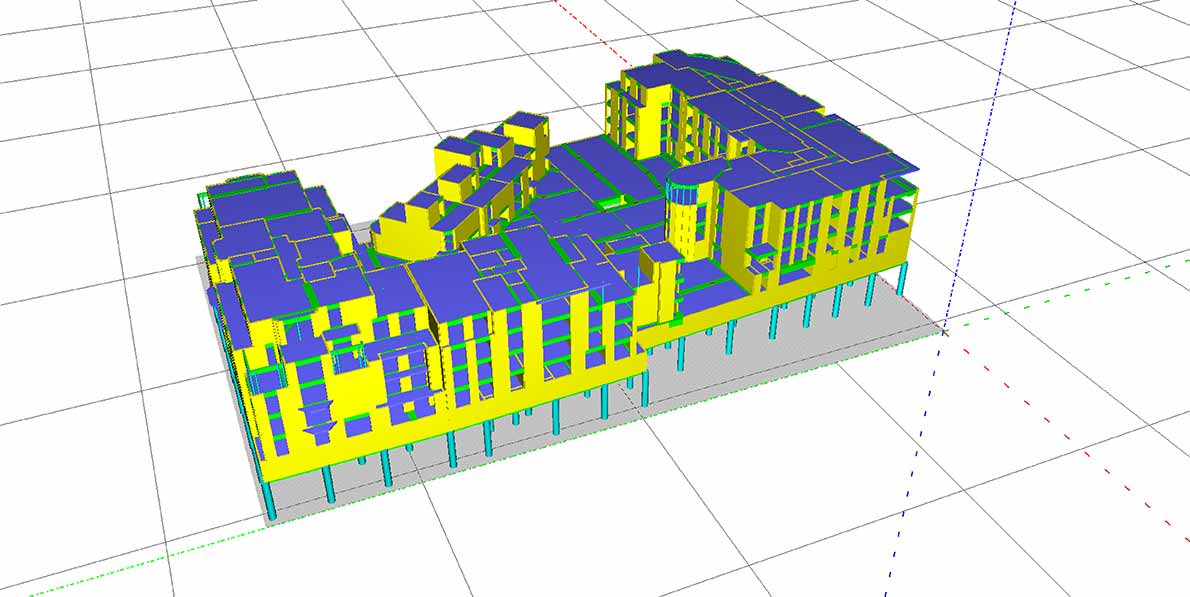Screen dimensions: 1190x597
Task: Pick the cyan column at front-left building corner
Action: tap(270, 495)
